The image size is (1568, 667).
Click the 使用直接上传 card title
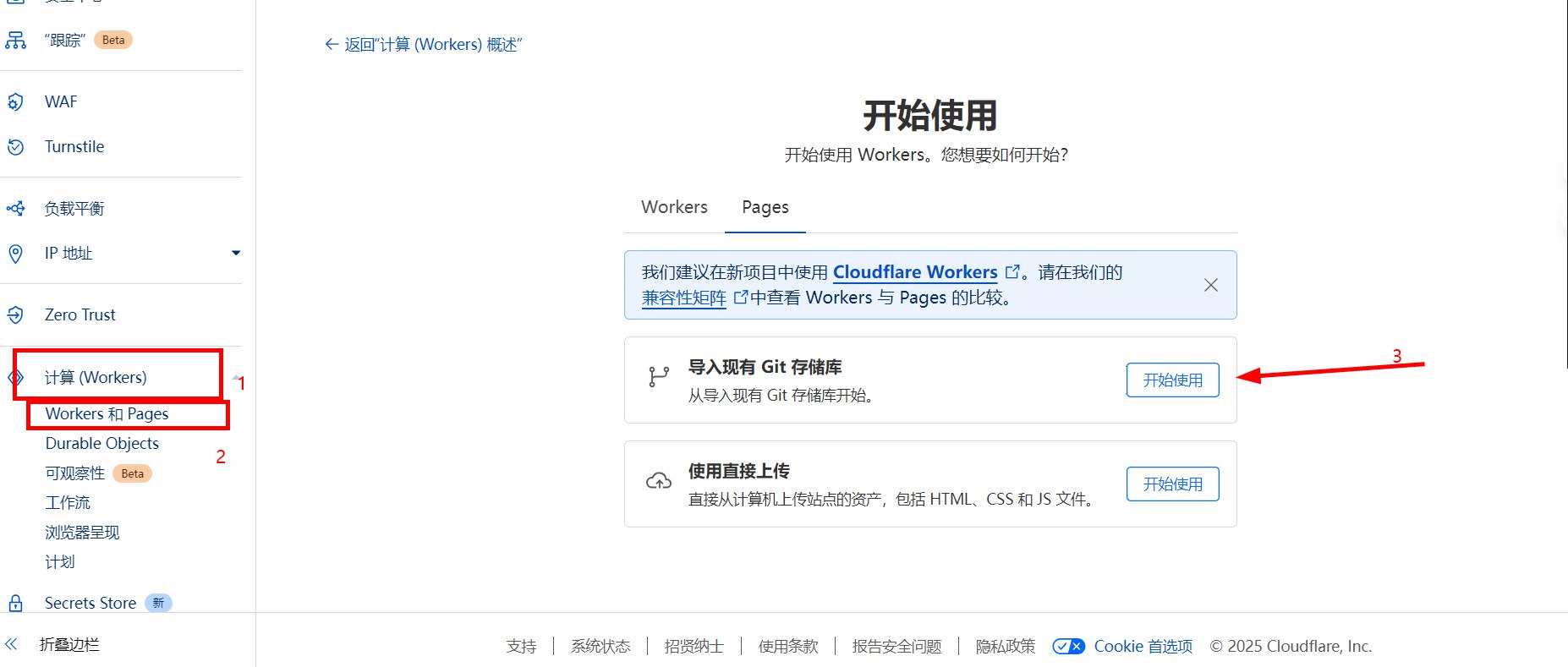[739, 471]
